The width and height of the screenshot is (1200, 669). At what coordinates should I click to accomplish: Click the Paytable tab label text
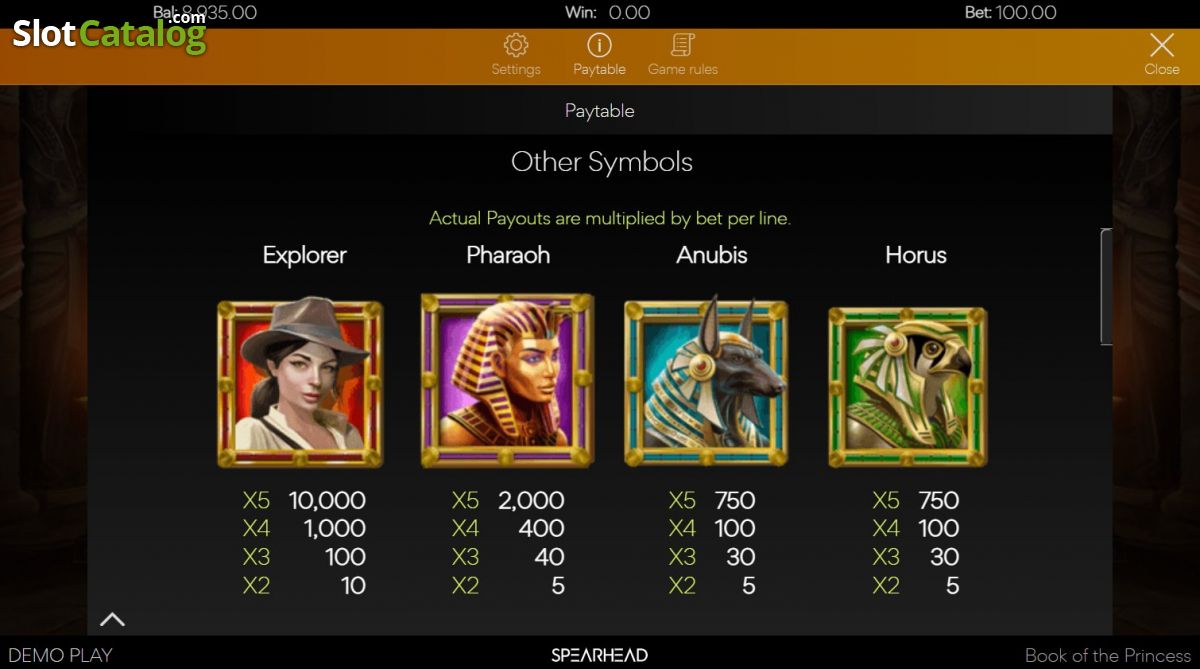(599, 69)
